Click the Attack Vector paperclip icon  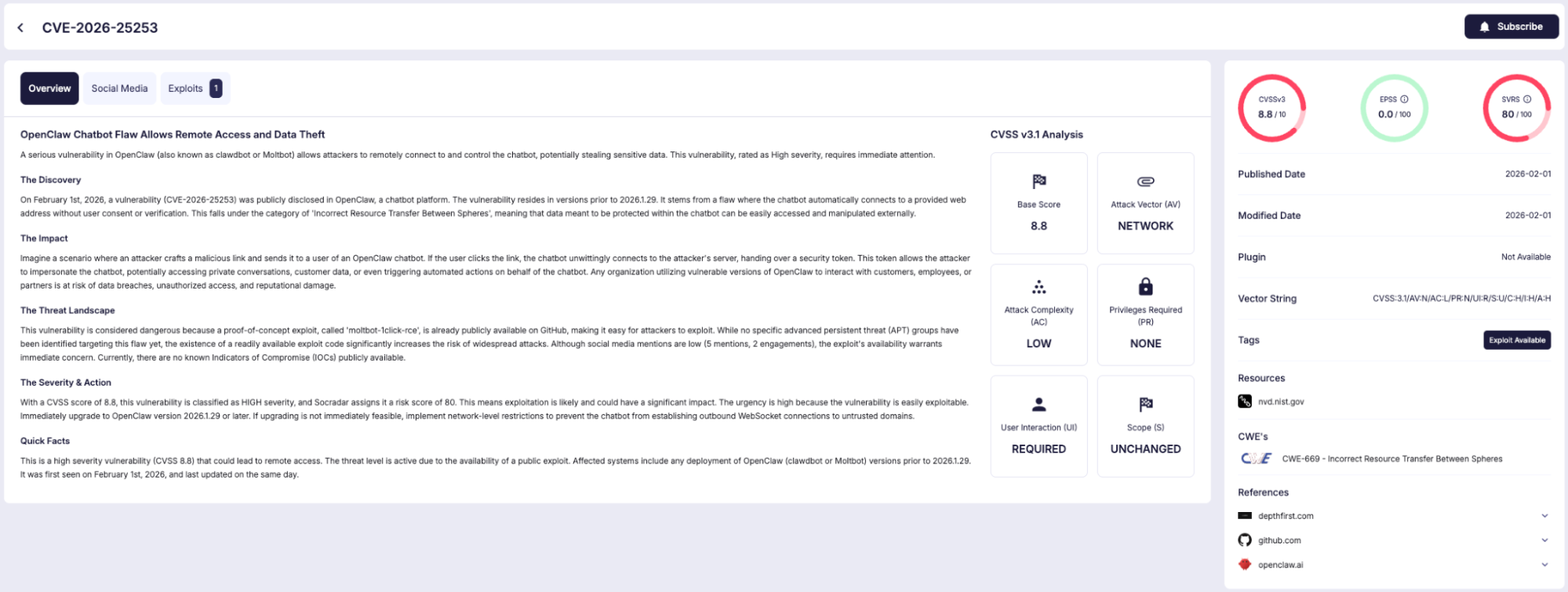(x=1145, y=182)
